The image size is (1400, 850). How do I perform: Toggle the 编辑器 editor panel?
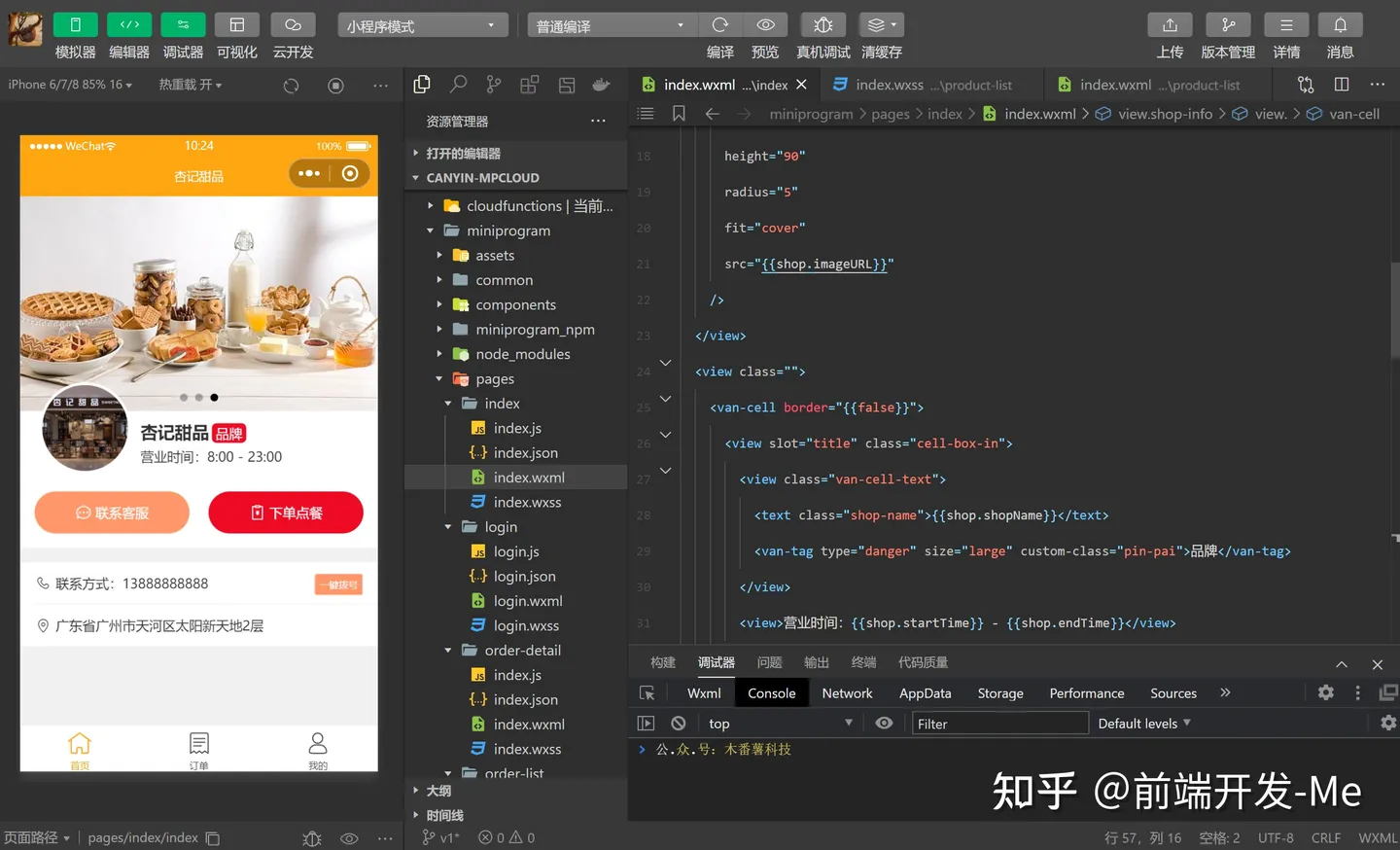click(129, 25)
